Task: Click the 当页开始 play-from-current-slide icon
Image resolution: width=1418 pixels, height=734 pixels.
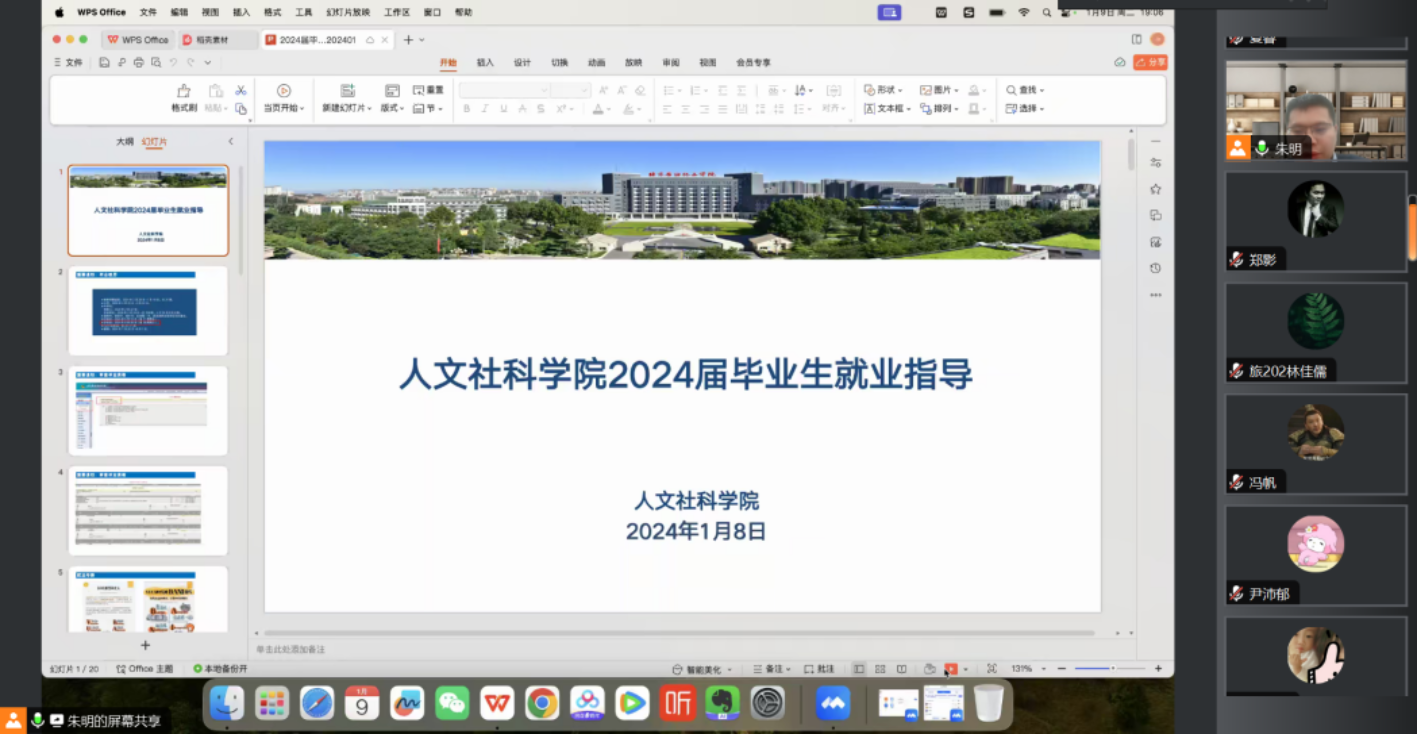Action: click(x=284, y=91)
